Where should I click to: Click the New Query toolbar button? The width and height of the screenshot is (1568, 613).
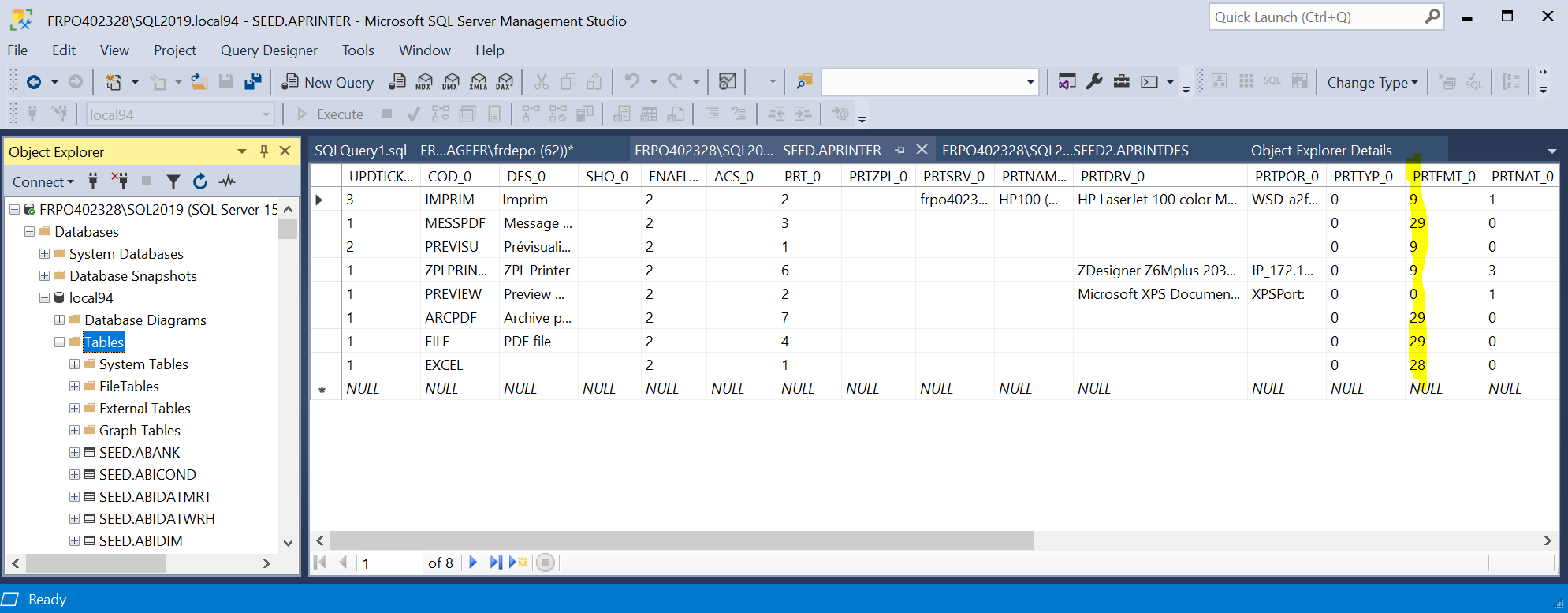[328, 82]
